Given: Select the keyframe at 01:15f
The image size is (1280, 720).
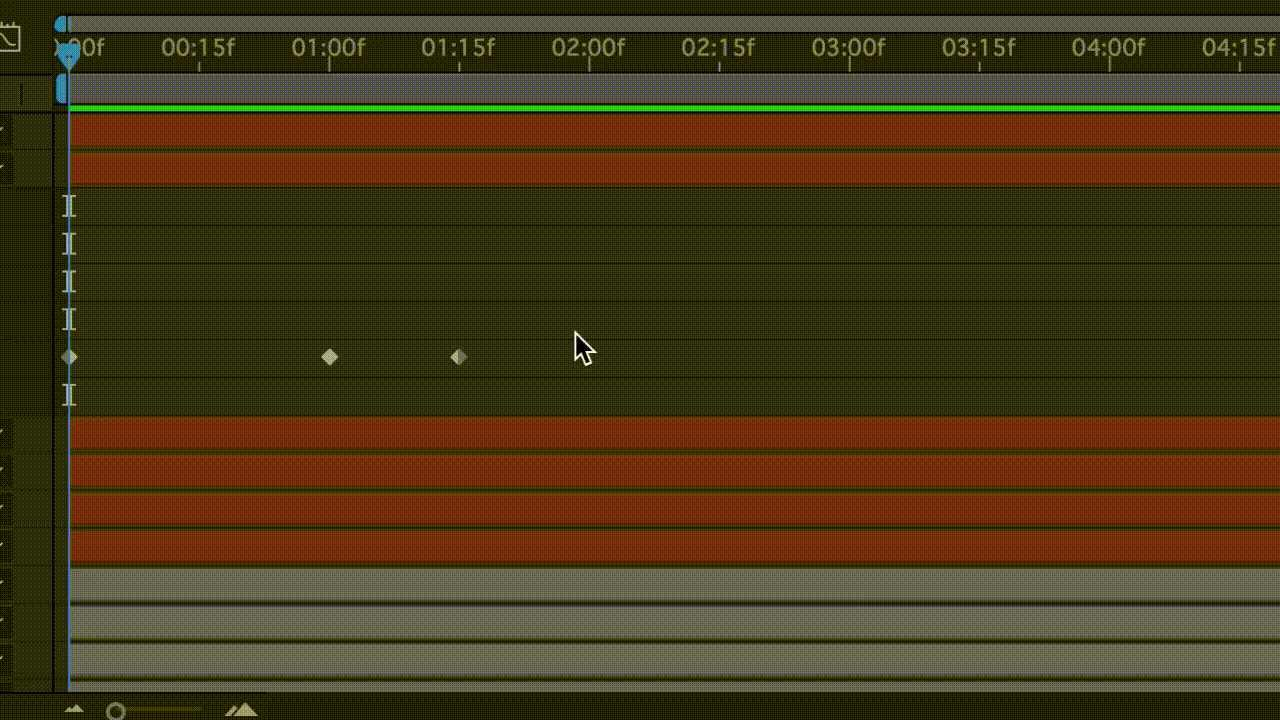Looking at the screenshot, I should pos(458,357).
